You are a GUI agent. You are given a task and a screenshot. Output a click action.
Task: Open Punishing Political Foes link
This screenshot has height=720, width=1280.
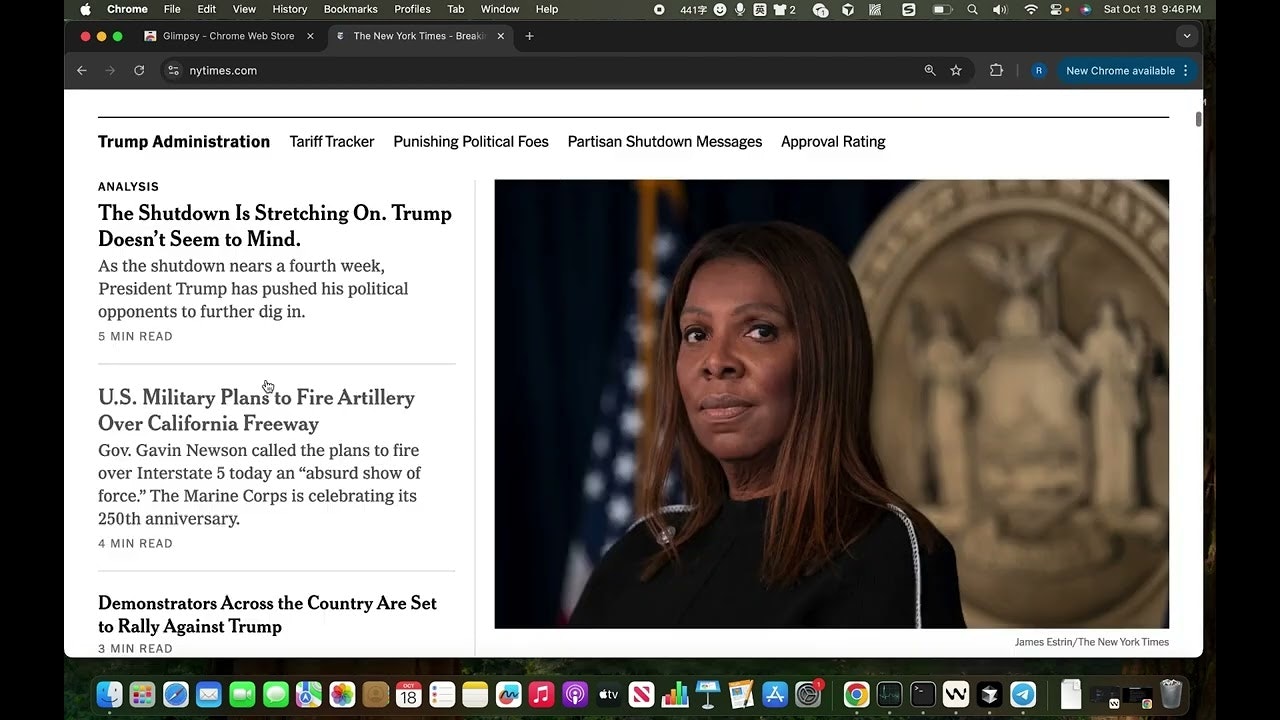[x=471, y=142]
